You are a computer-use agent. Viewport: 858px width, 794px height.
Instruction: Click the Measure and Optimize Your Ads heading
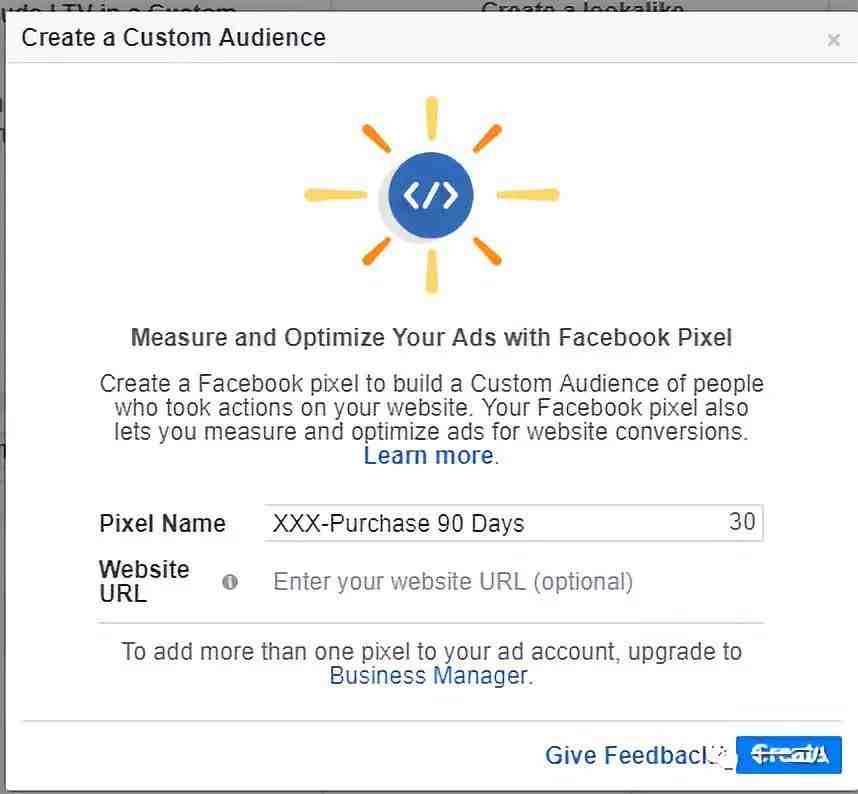(431, 338)
